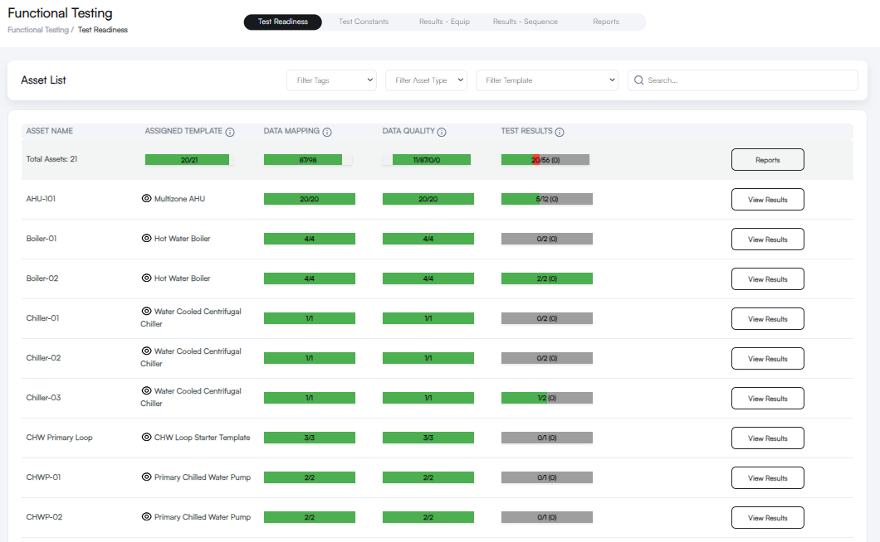Click the search magnifier icon
This screenshot has width=880, height=542.
639,80
